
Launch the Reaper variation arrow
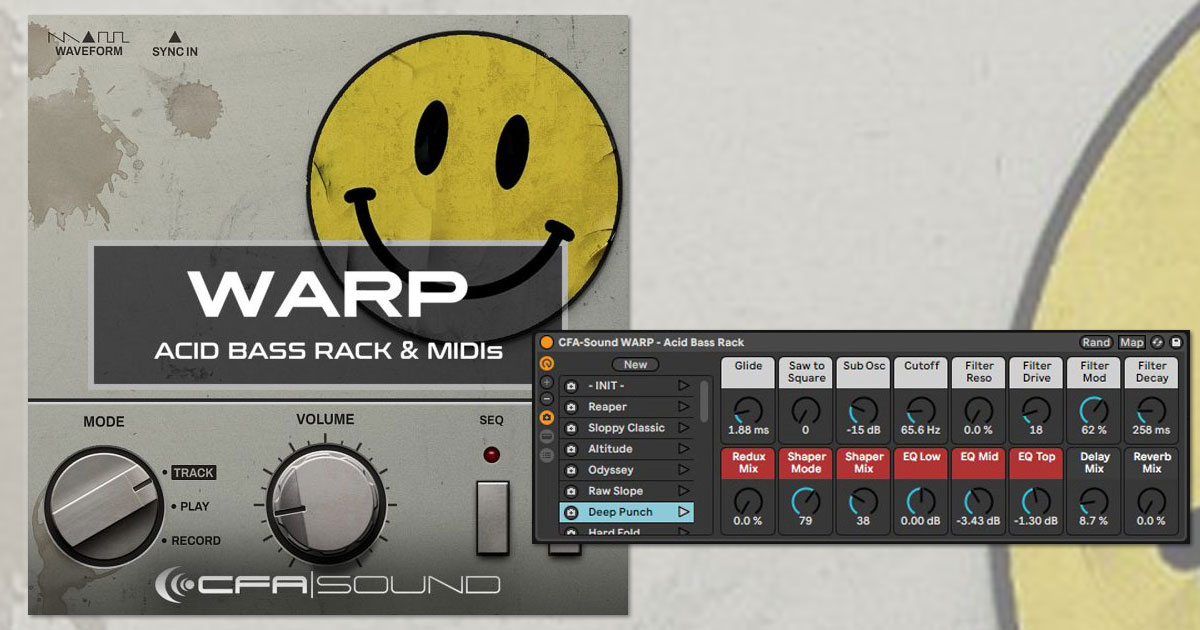coord(684,407)
